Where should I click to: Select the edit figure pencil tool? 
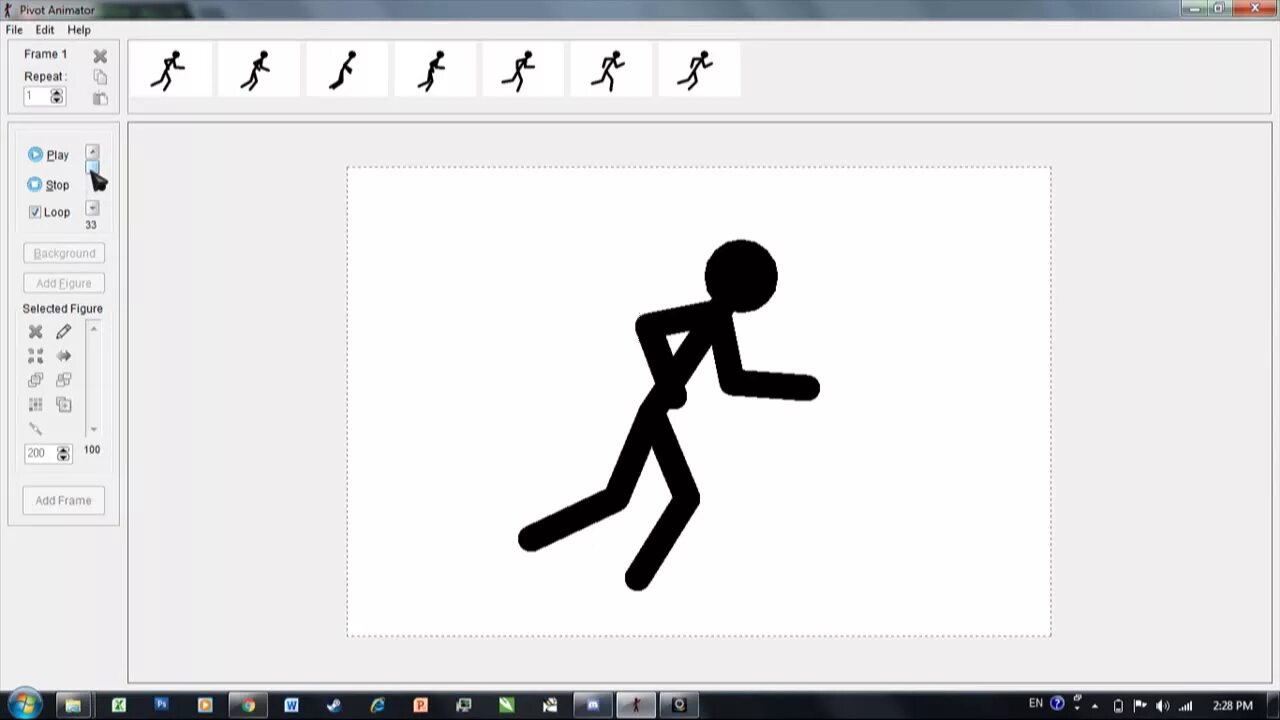pyautogui.click(x=63, y=331)
